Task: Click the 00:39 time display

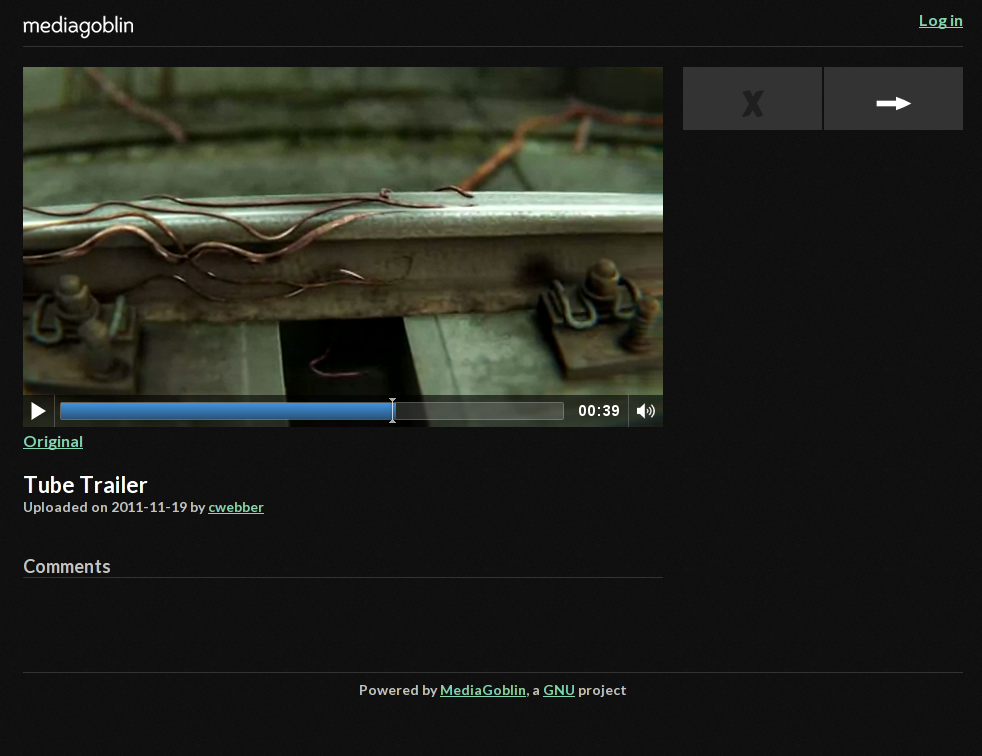Action: pyautogui.click(x=598, y=411)
